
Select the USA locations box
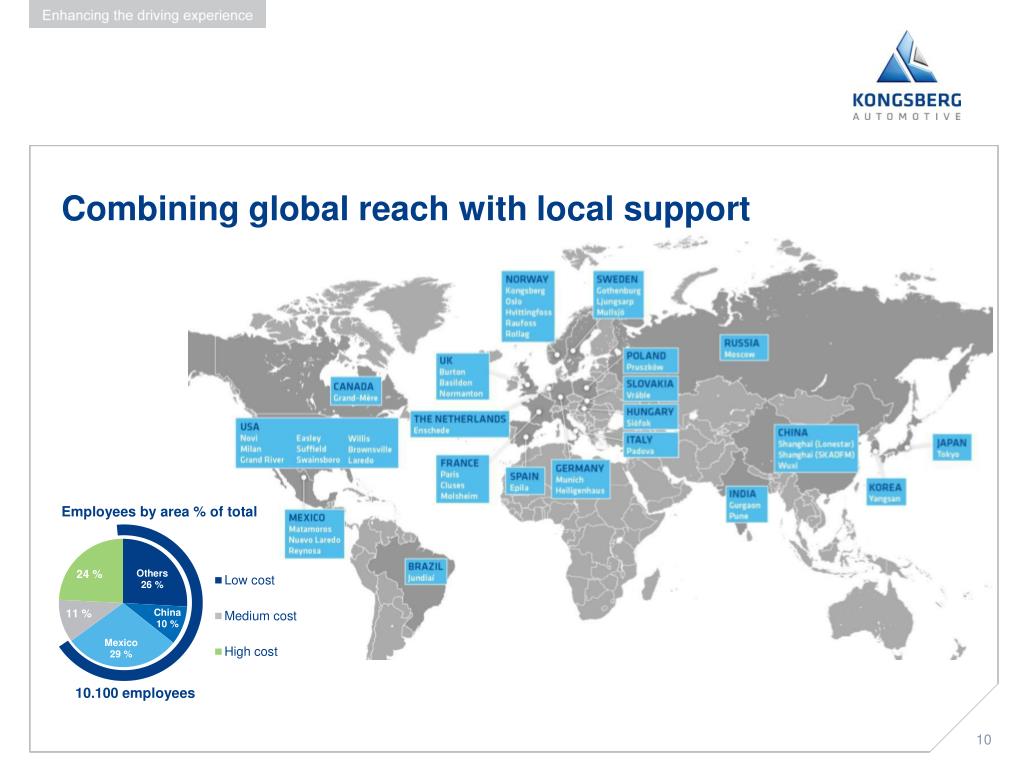click(317, 443)
